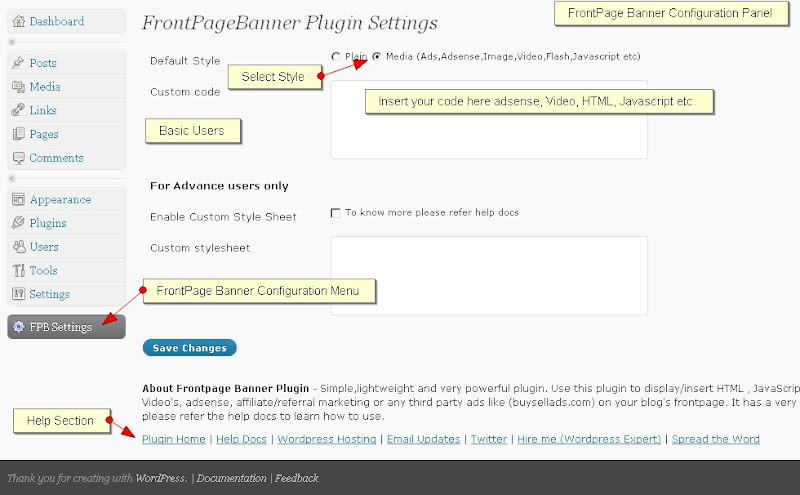The height and width of the screenshot is (495, 800).
Task: Click the Posts pushpin icon
Action: (x=18, y=62)
